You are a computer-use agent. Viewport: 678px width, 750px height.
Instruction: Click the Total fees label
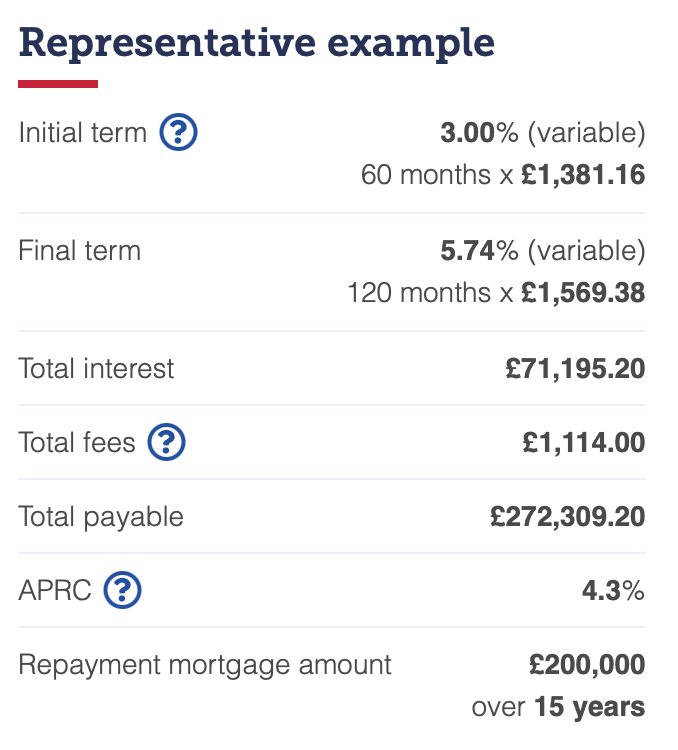[77, 442]
